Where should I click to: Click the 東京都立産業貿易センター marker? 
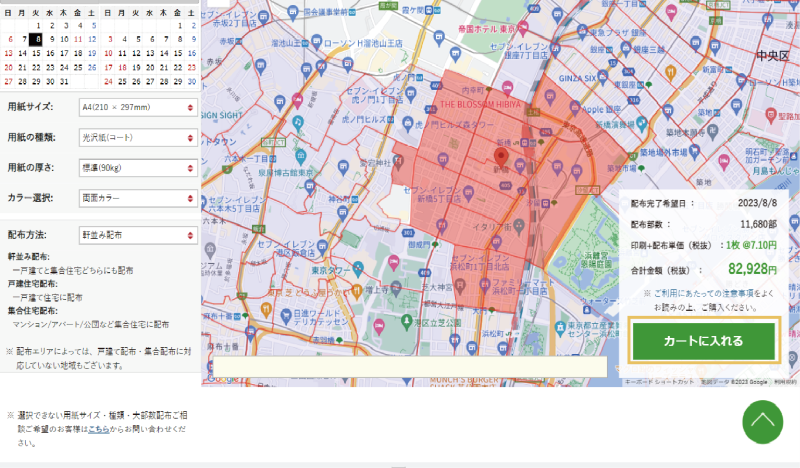[560, 327]
